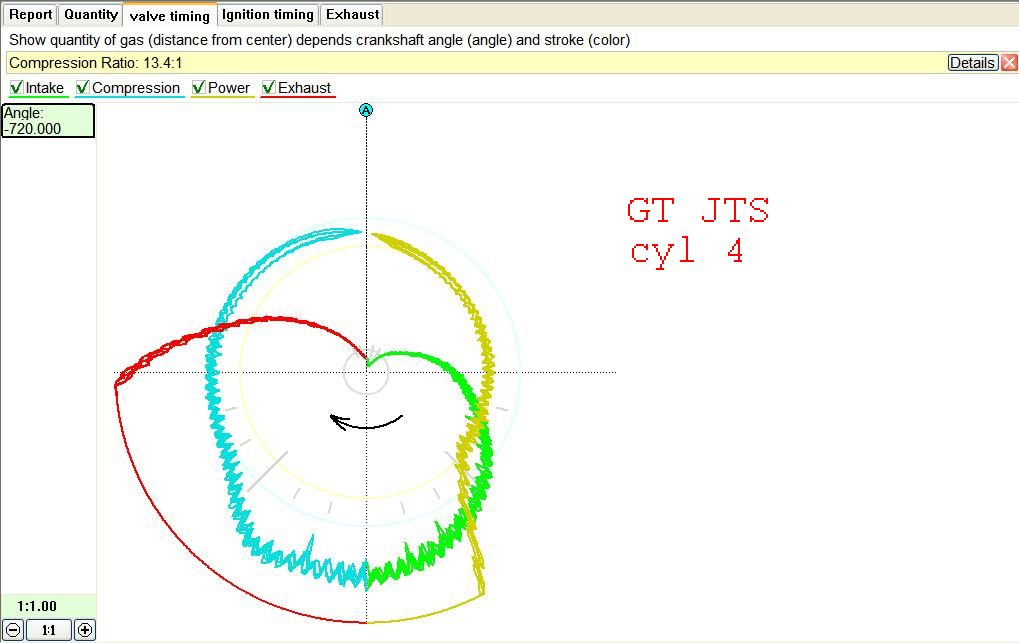The image size is (1019, 643).
Task: Open the Quantity tab
Action: tap(90, 14)
